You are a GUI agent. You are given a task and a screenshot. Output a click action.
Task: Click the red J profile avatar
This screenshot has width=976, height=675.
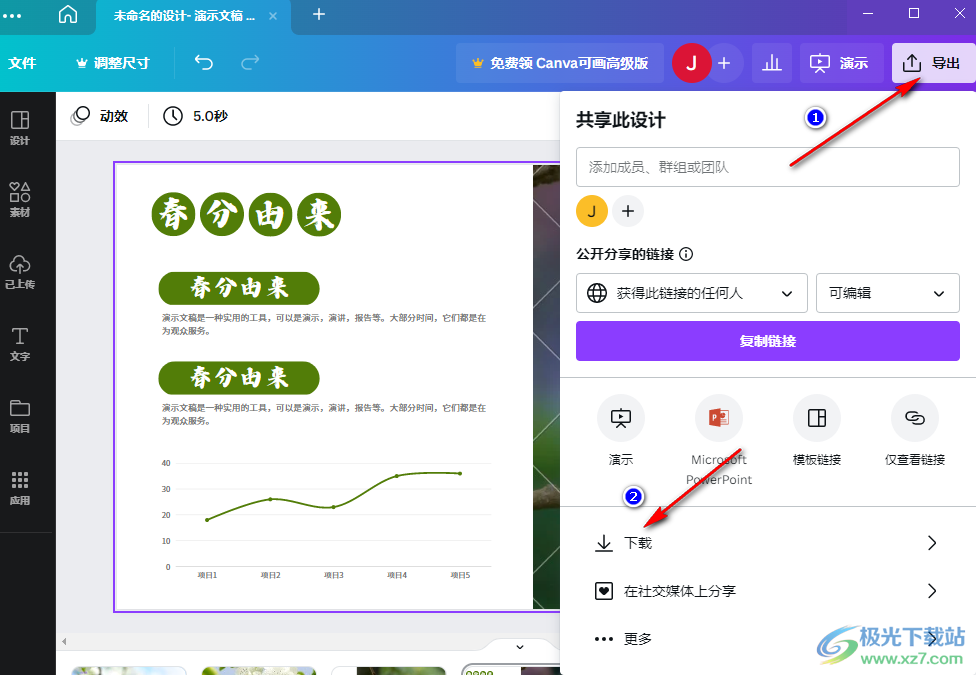691,63
